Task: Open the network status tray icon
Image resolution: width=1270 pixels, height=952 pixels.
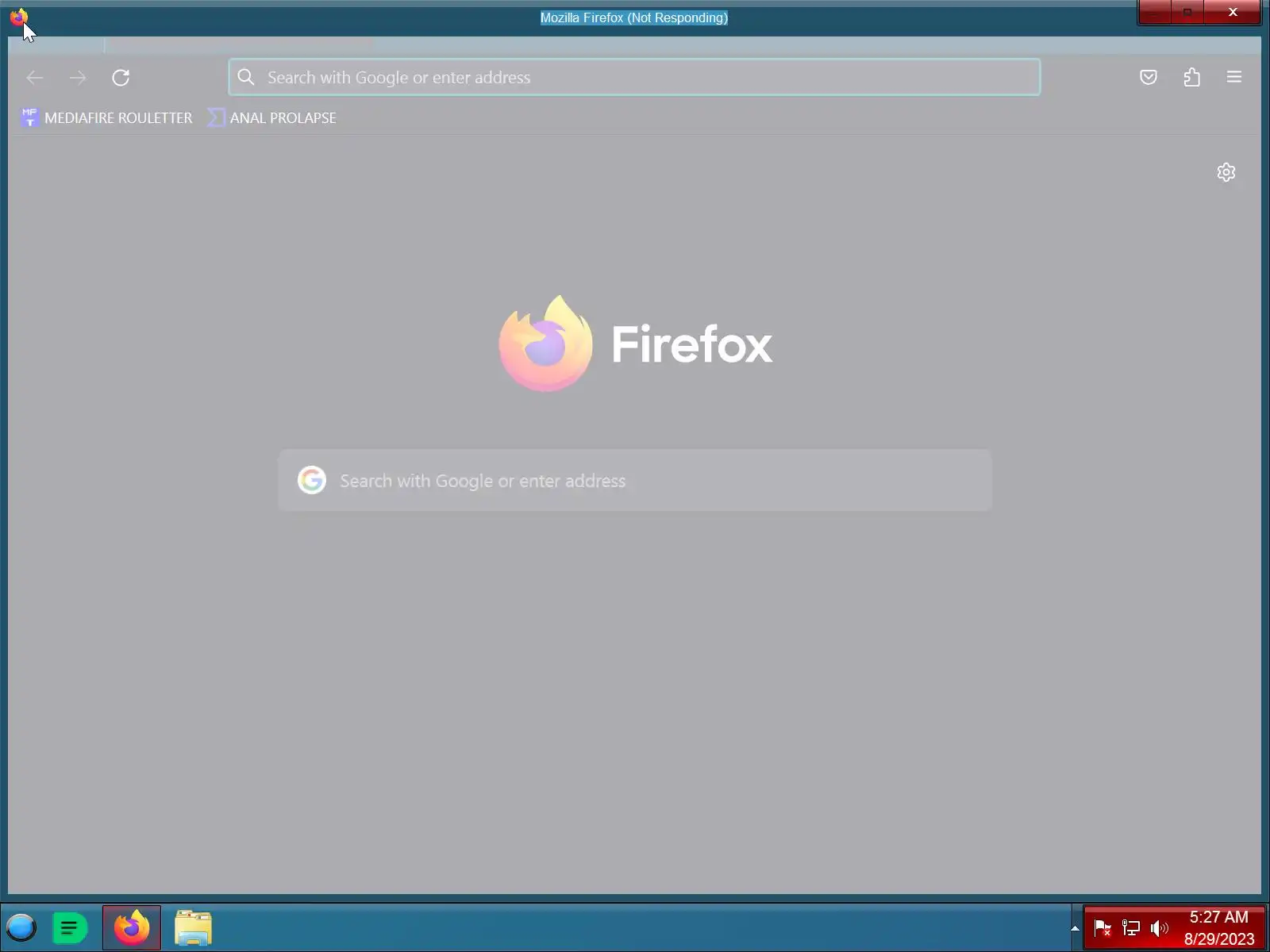Action: [1131, 927]
